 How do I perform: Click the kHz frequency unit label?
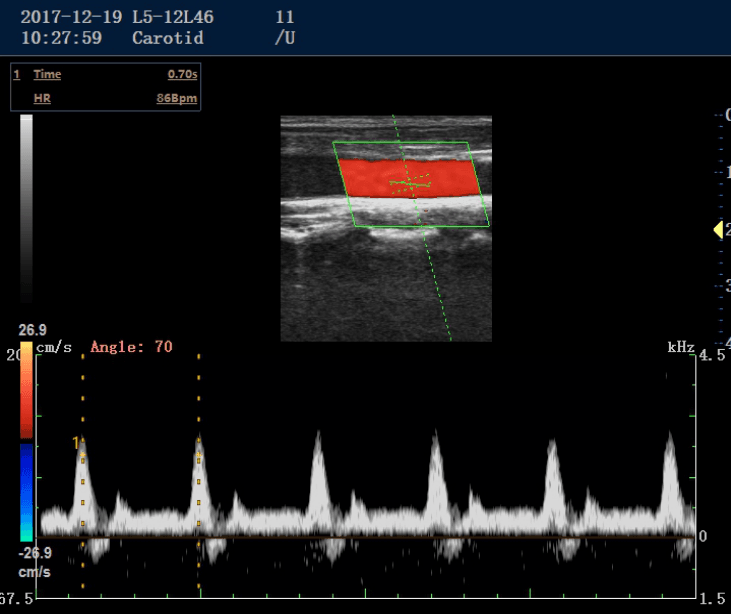point(681,347)
